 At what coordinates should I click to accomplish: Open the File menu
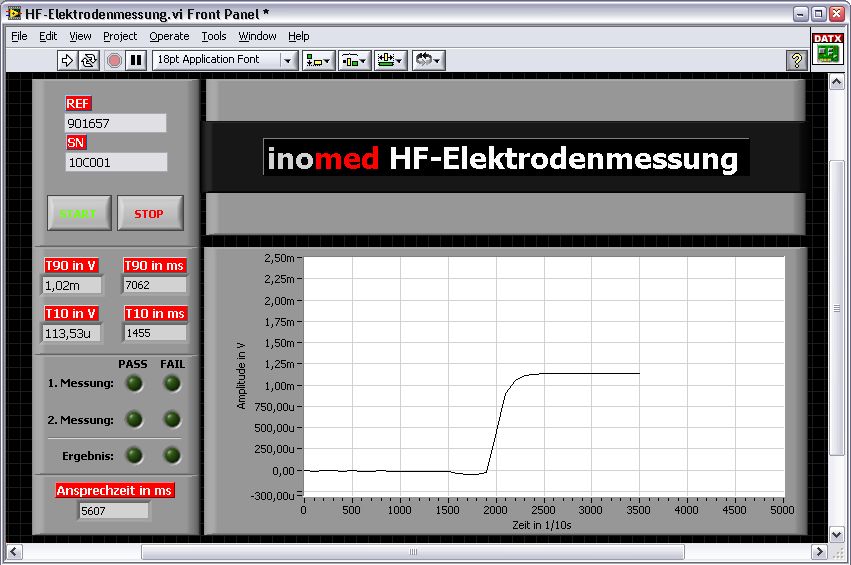19,36
